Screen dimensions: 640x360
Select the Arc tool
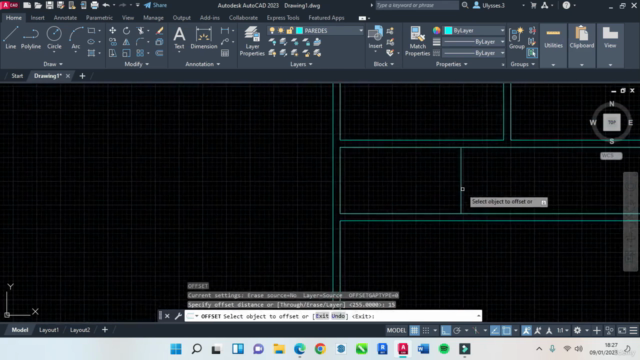point(76,38)
